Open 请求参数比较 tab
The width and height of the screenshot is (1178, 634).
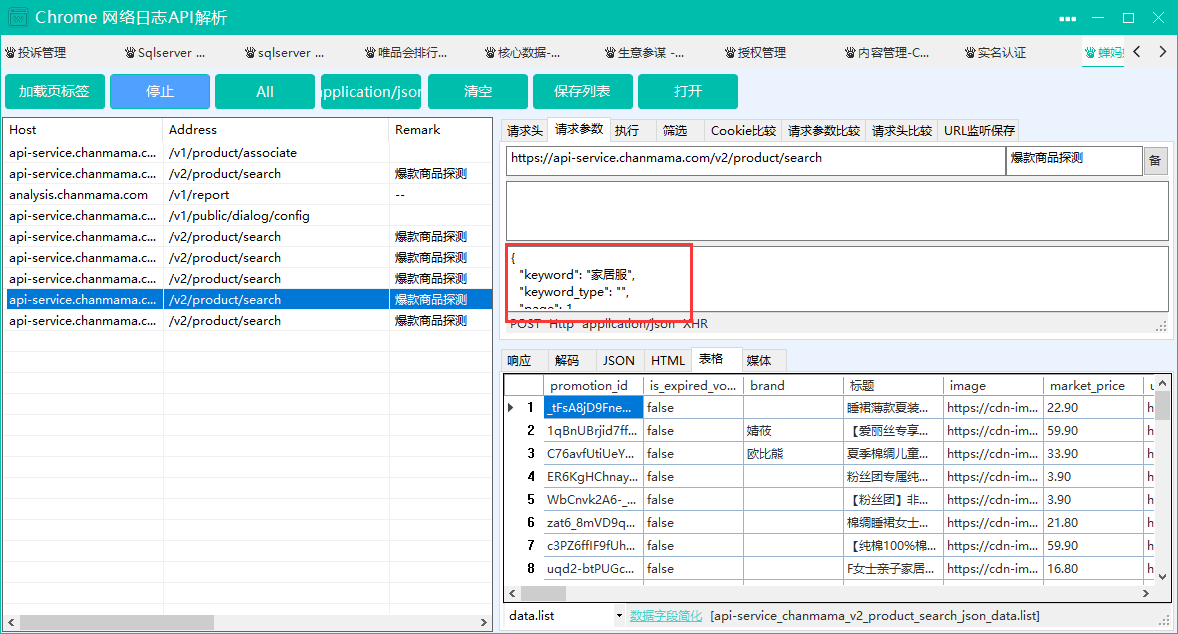coord(823,131)
